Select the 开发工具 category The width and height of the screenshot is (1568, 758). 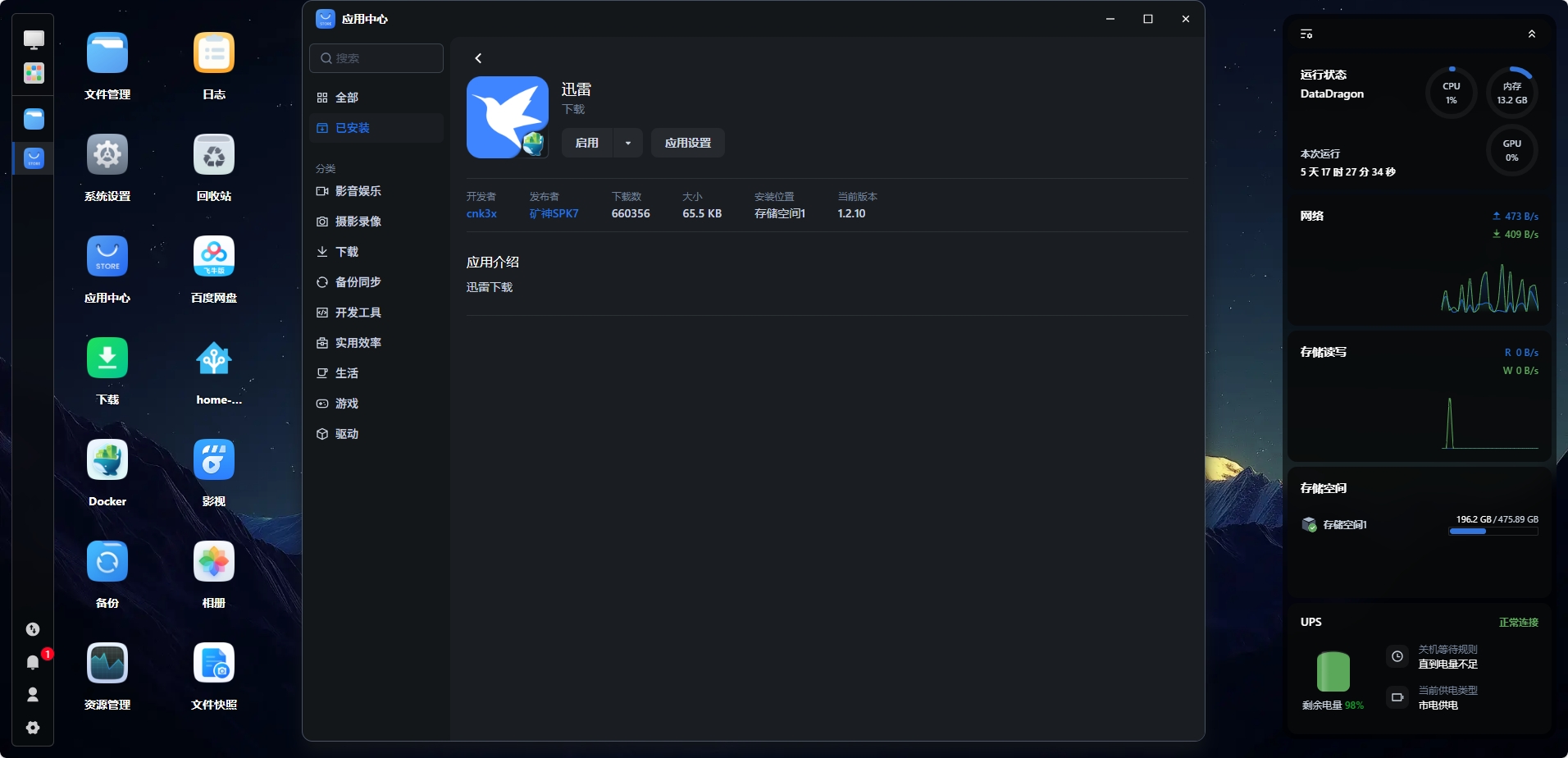coord(376,313)
